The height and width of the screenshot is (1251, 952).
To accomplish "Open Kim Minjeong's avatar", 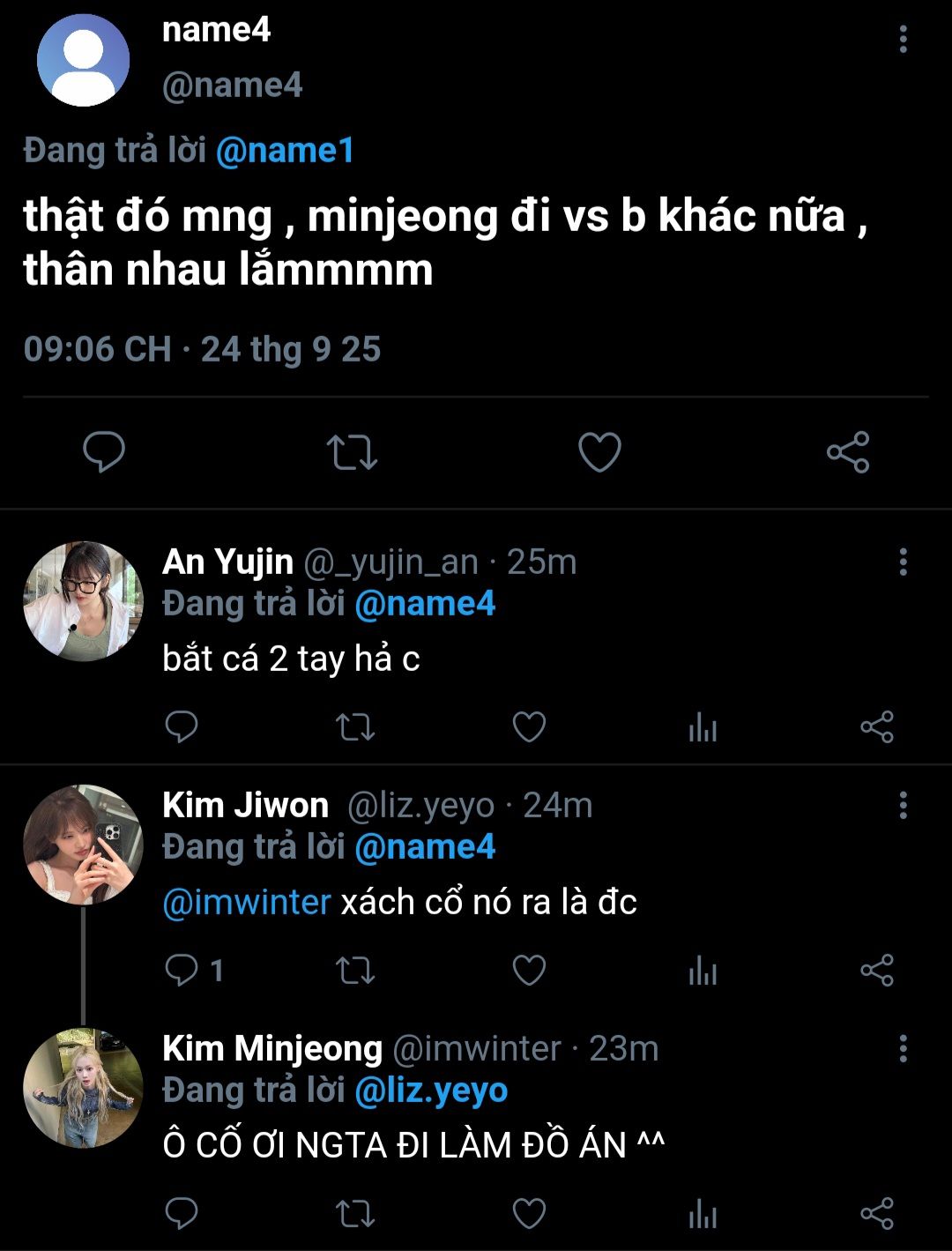I will coord(83,1088).
